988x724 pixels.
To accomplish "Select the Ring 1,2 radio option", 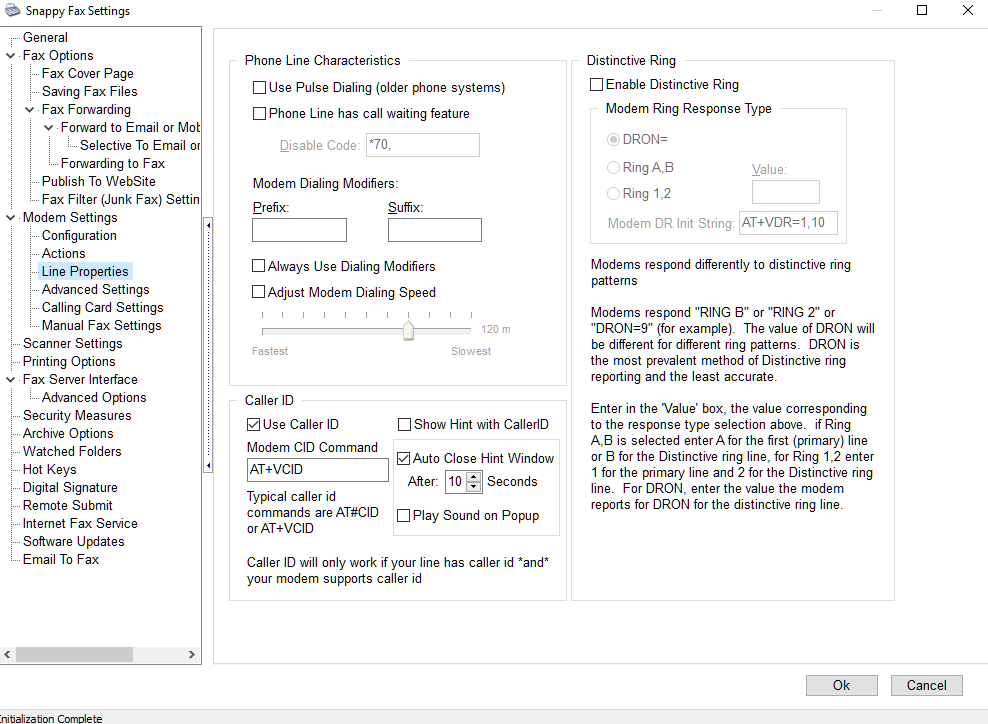I will point(613,193).
